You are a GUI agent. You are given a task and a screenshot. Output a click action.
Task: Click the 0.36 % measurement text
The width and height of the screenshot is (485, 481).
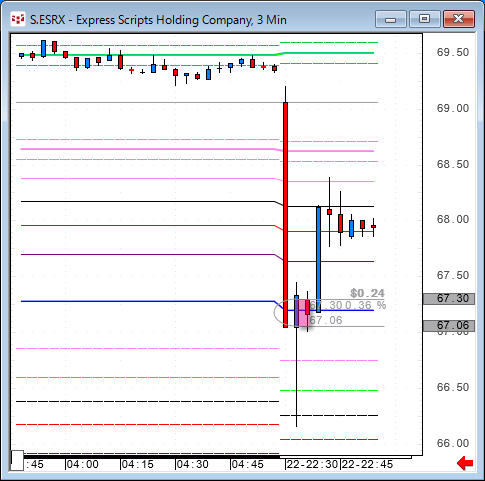coord(365,305)
